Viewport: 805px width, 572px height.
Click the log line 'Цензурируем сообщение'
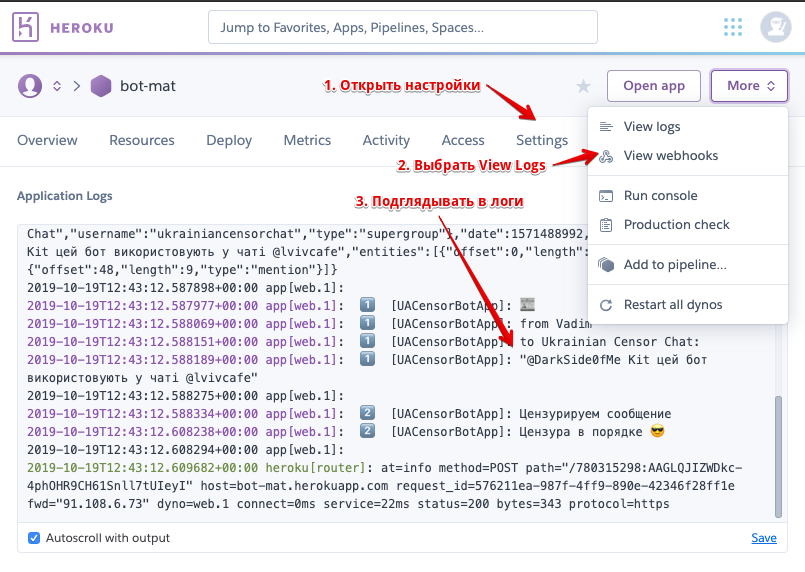[349, 414]
